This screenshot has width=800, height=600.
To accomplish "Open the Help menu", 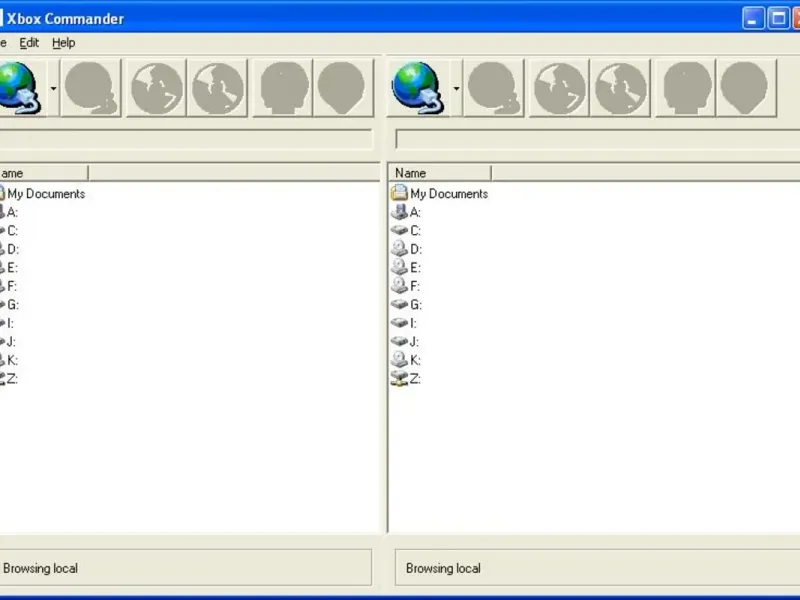I will (64, 43).
